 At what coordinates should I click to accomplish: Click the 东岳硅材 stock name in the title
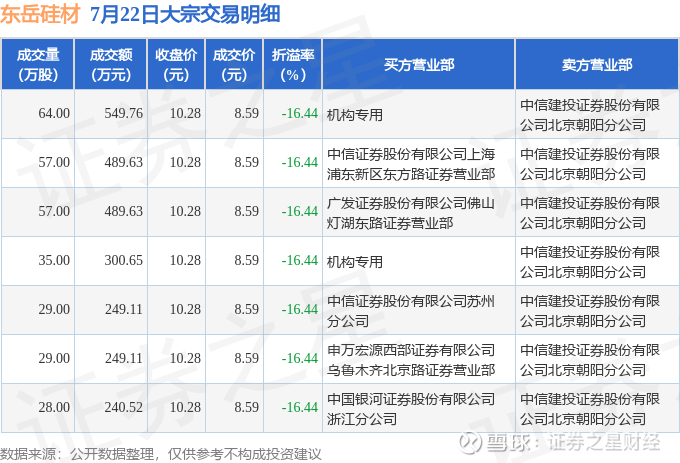point(40,14)
